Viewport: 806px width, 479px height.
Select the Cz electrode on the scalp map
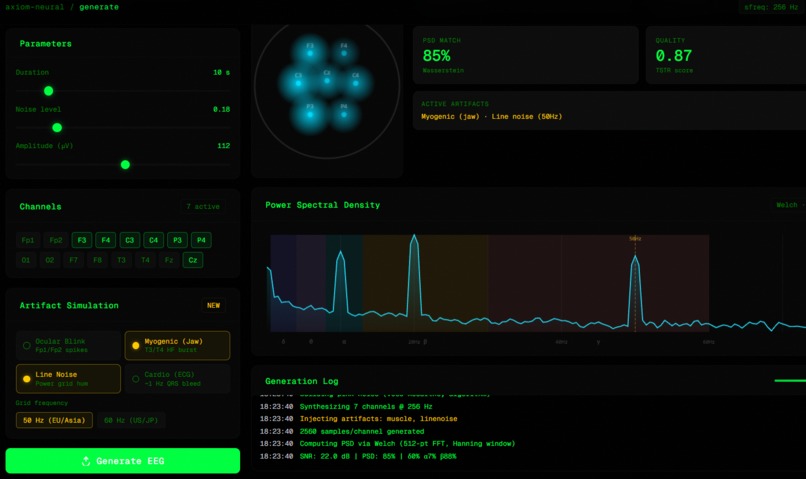point(327,80)
